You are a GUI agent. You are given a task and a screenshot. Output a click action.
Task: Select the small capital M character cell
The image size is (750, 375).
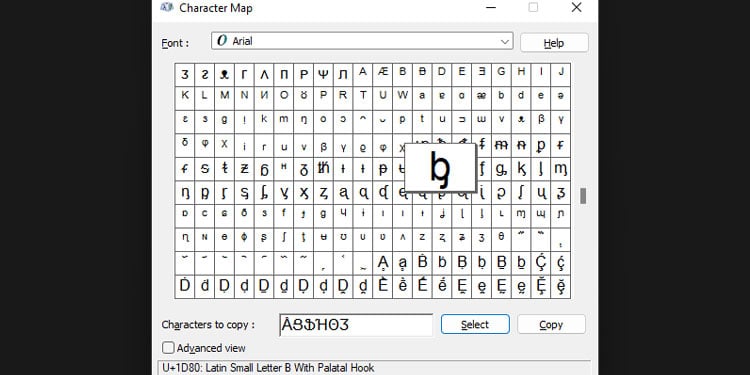(x=224, y=98)
